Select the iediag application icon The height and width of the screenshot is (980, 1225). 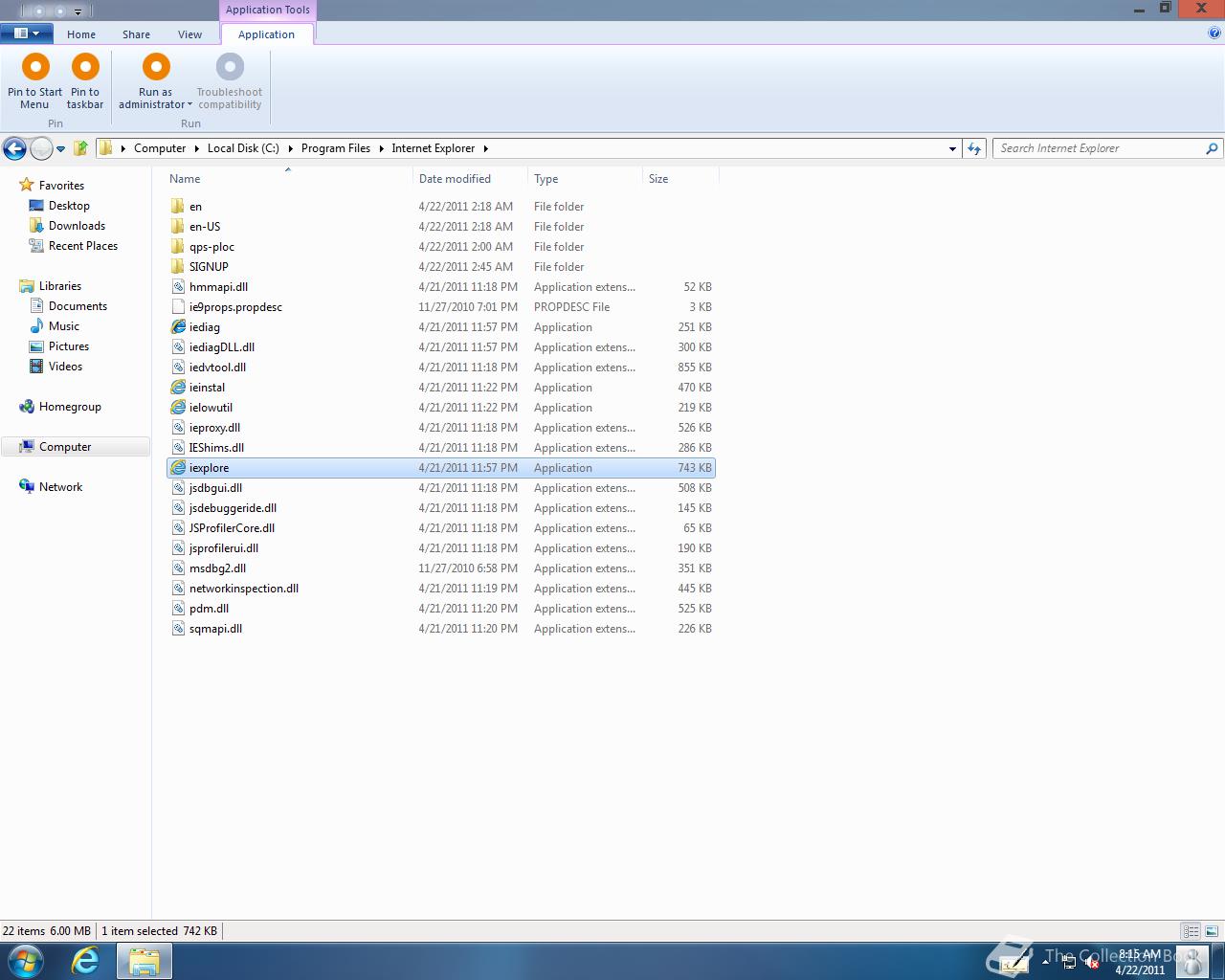click(x=178, y=327)
